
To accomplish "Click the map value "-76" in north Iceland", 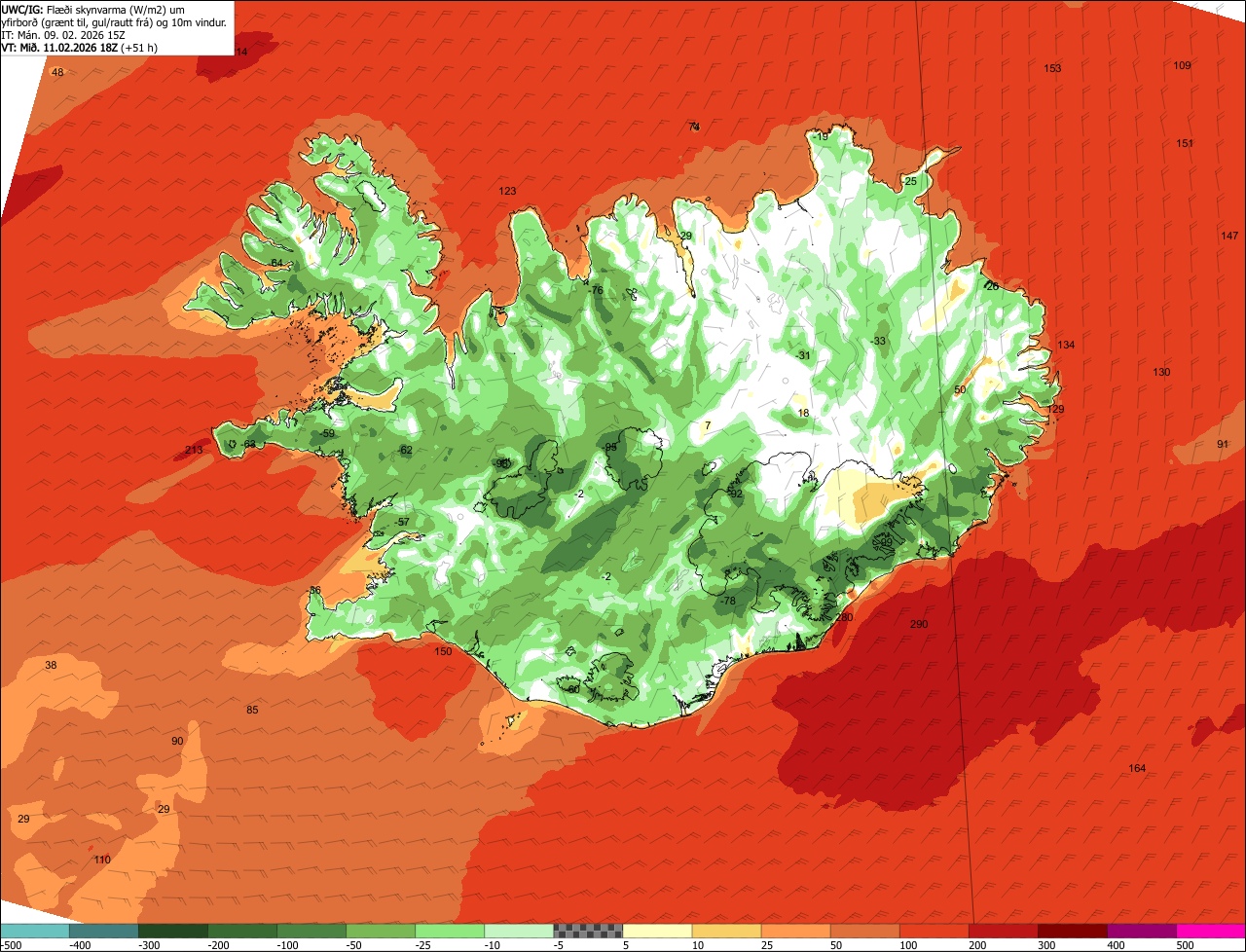I will click(x=596, y=290).
